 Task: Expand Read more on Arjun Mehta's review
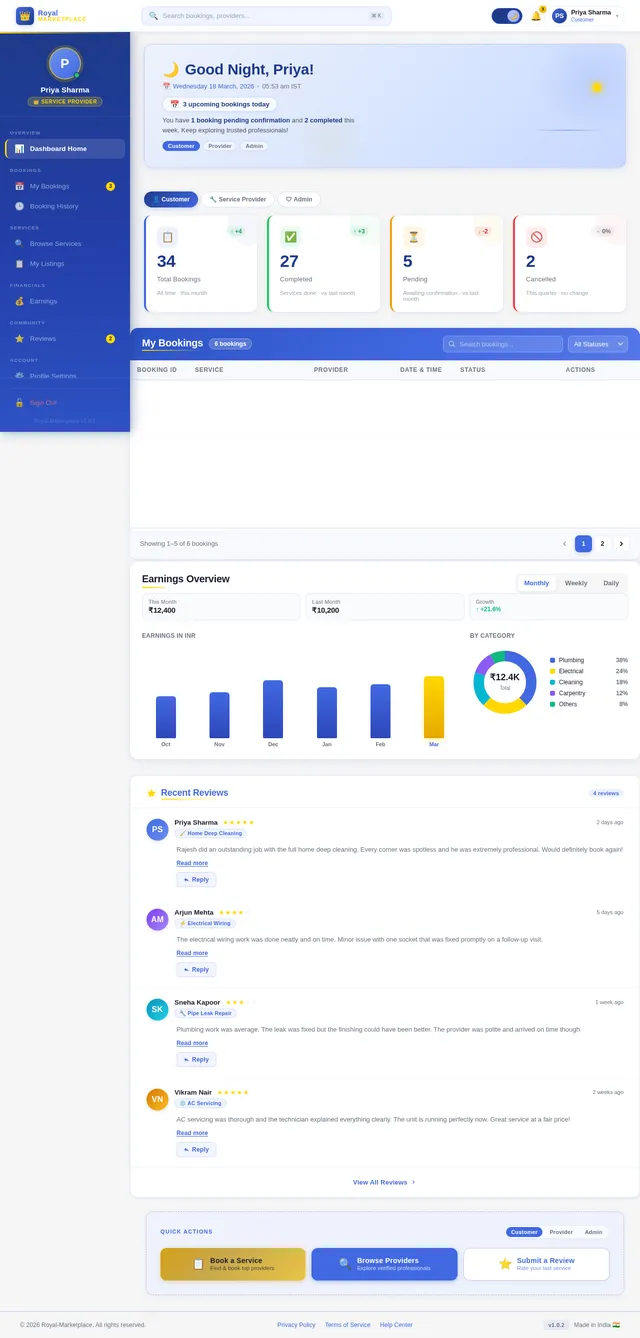[192, 953]
